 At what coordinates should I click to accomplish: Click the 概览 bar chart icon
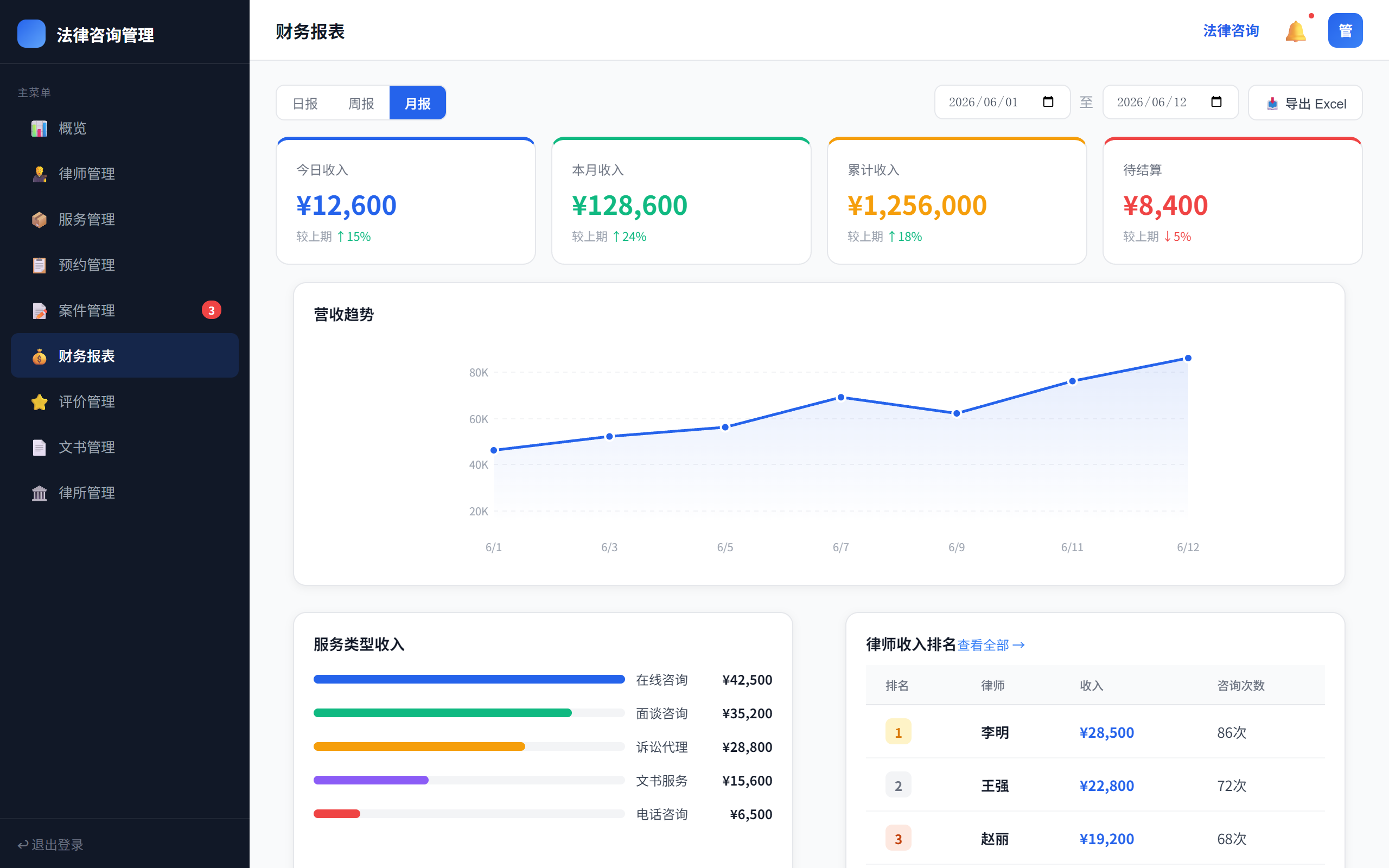(x=39, y=128)
